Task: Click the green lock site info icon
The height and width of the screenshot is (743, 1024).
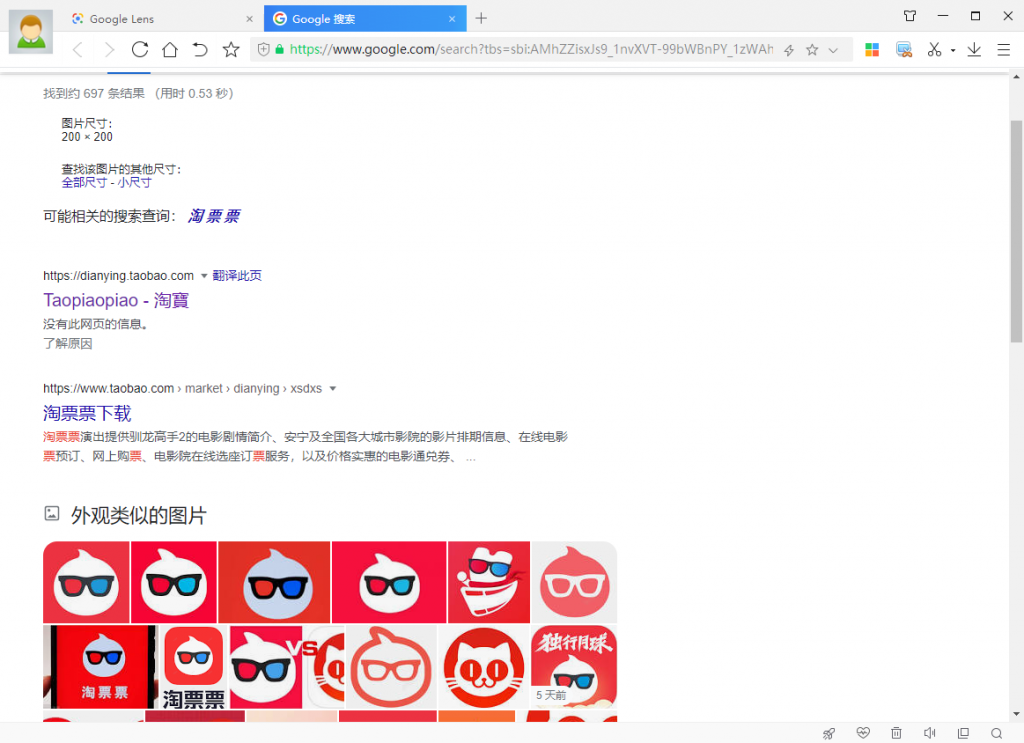Action: tap(280, 50)
